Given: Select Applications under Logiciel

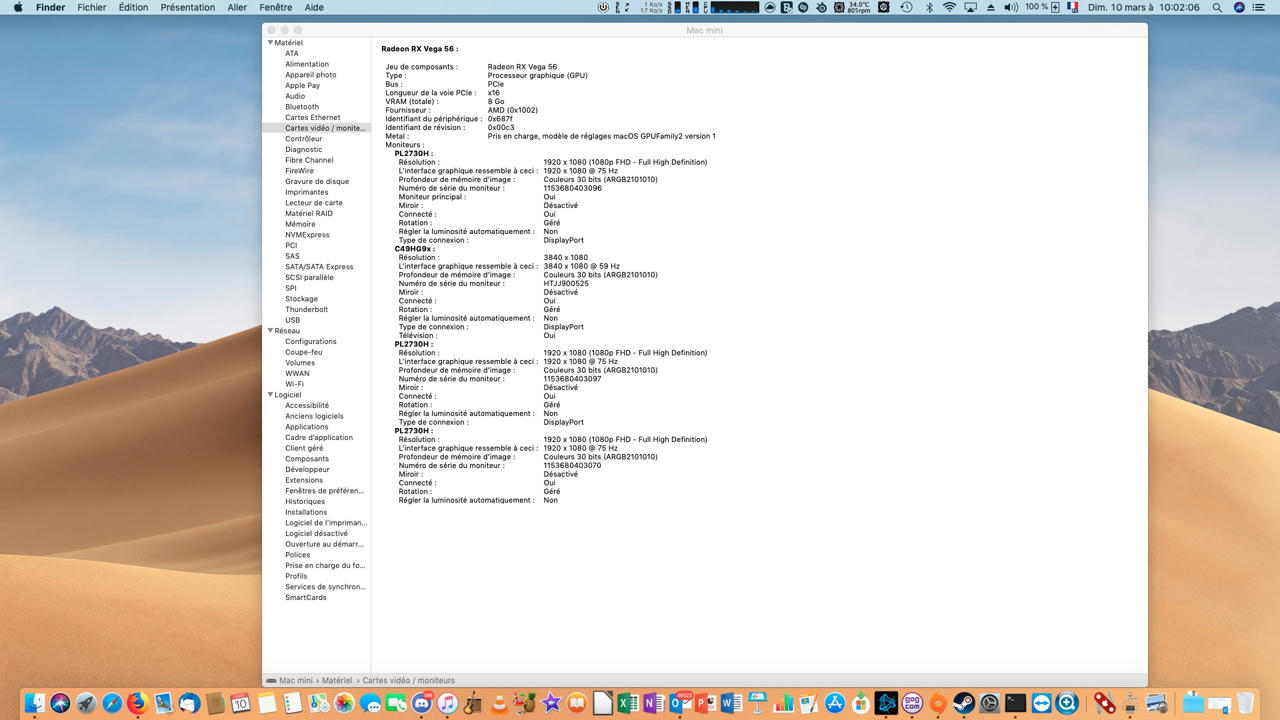Looking at the screenshot, I should tap(306, 427).
